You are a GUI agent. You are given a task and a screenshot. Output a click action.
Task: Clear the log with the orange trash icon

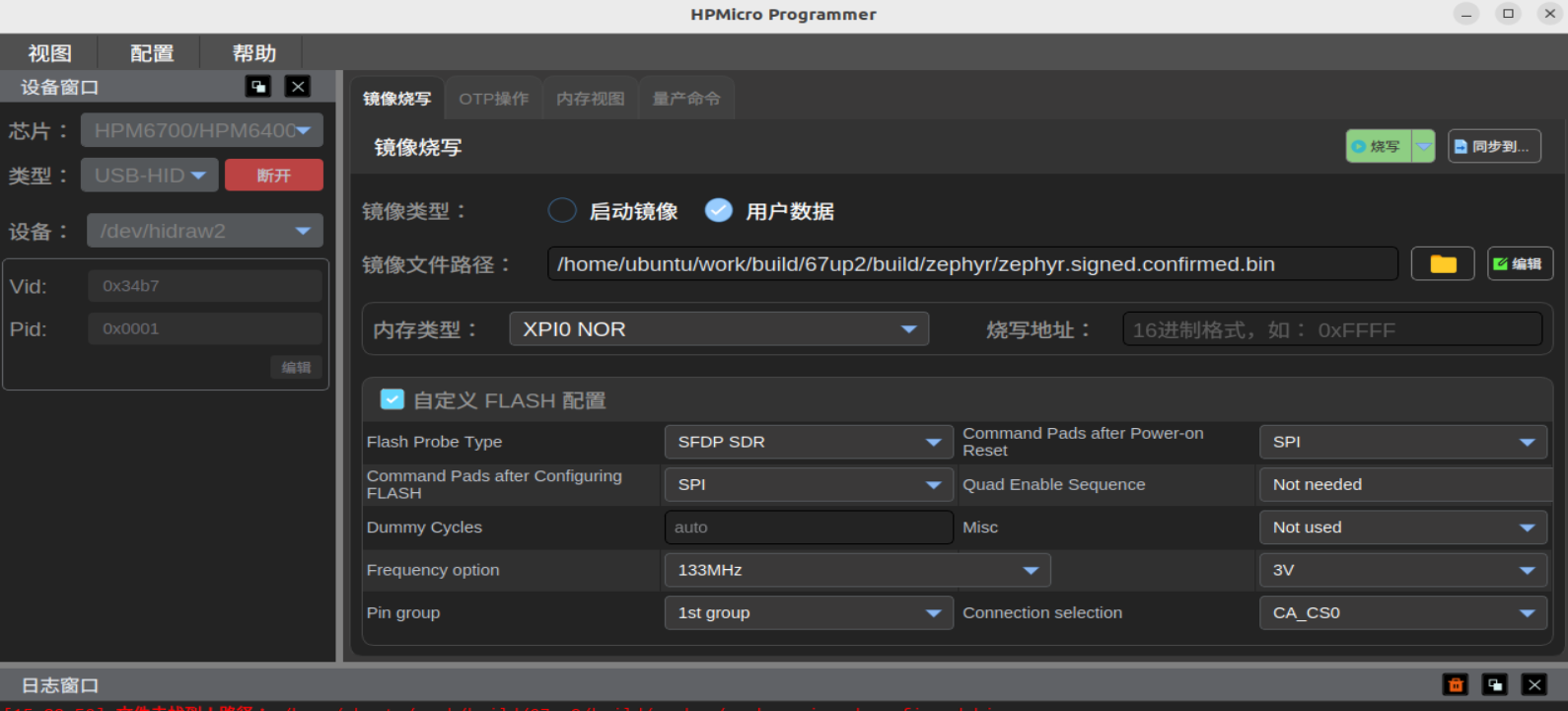click(x=1456, y=684)
